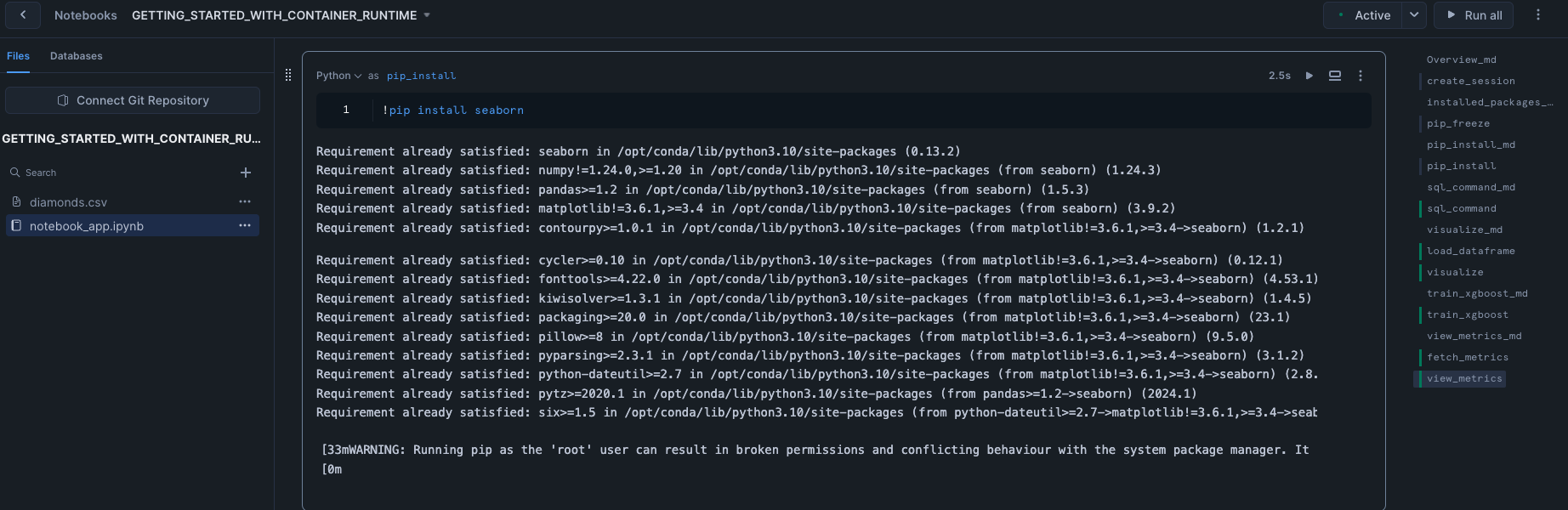Add a new file with plus icon
The height and width of the screenshot is (510, 1568).
(246, 173)
